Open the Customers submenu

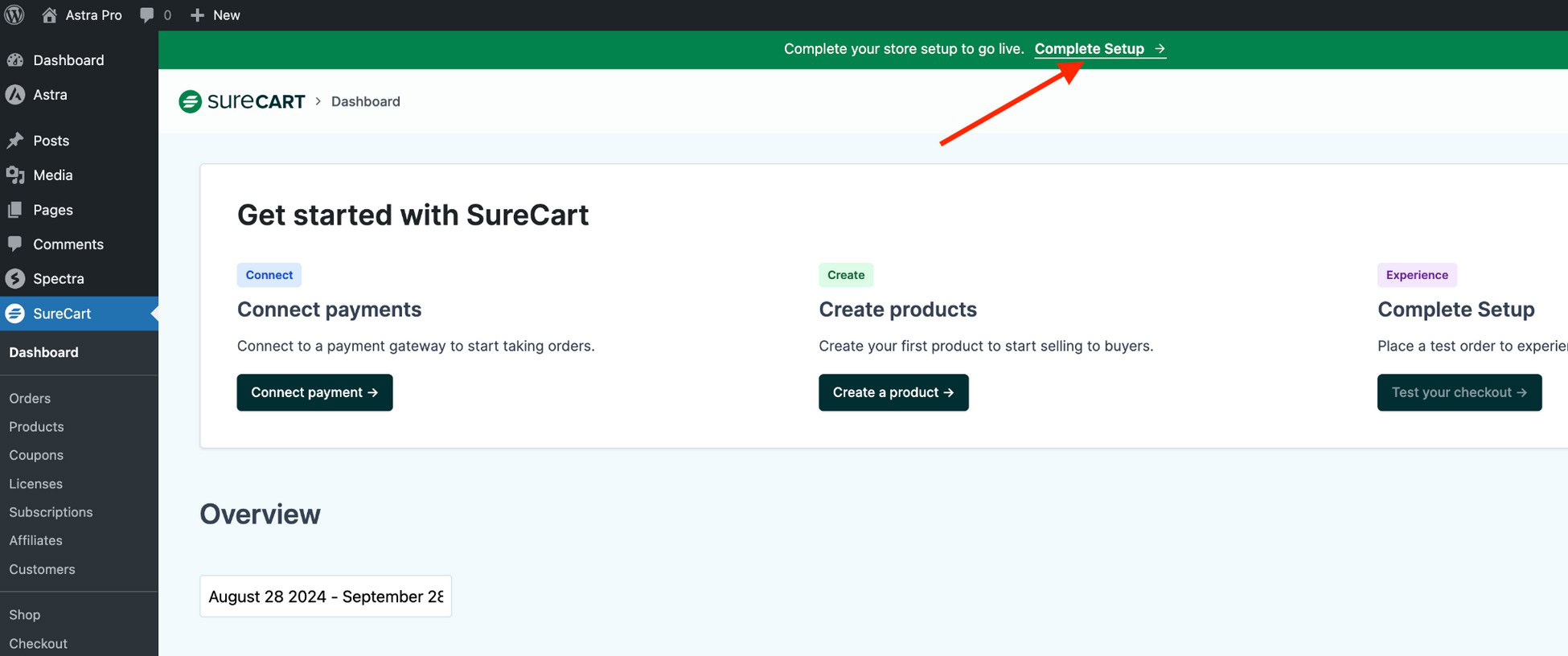tap(42, 569)
